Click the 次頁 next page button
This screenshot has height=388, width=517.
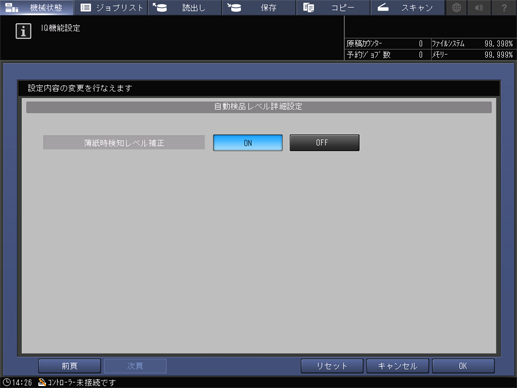point(135,366)
